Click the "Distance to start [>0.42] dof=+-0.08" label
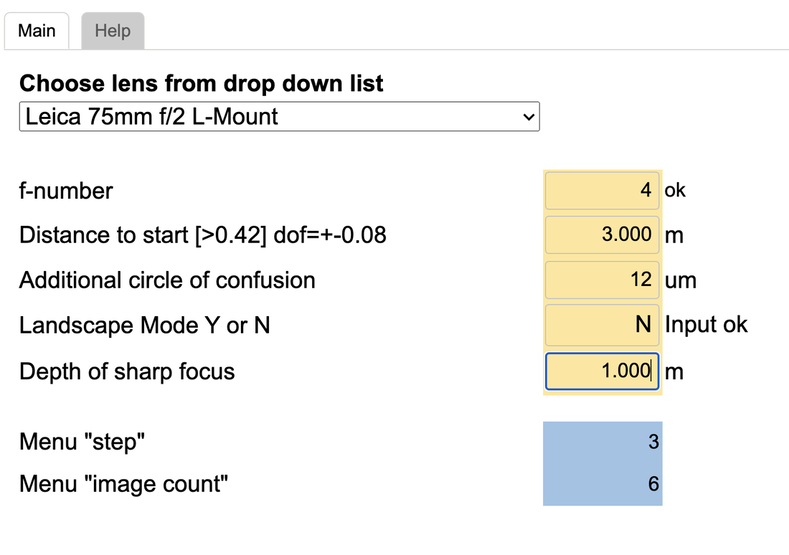789x555 pixels. [203, 235]
